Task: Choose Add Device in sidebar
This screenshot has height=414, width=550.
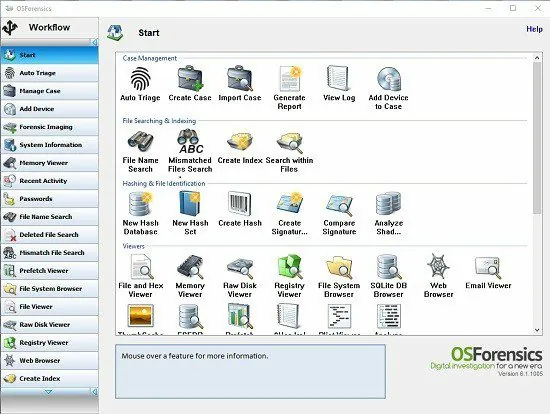Action: (x=49, y=109)
